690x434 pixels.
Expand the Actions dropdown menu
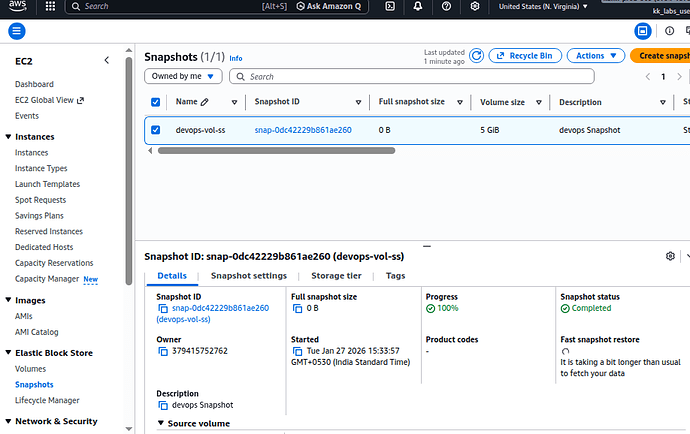pos(595,56)
